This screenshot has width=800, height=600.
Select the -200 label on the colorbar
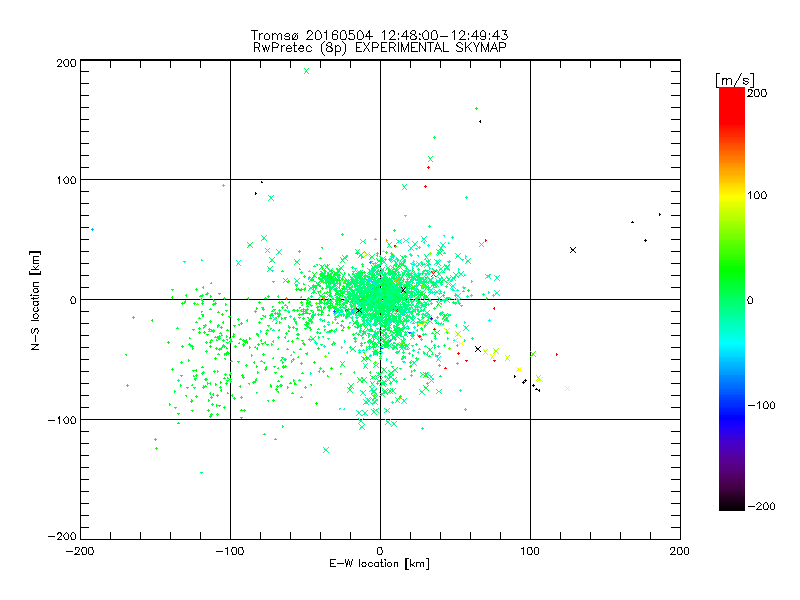pyautogui.click(x=761, y=506)
